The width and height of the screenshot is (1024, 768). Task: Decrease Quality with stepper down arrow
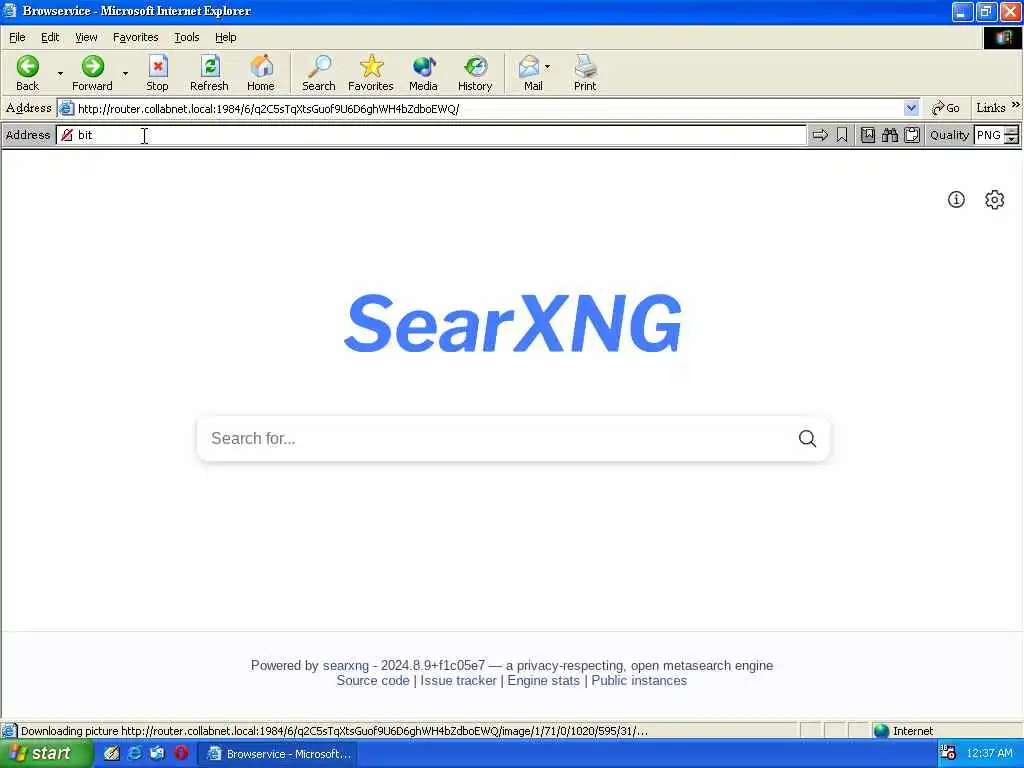(x=1012, y=139)
